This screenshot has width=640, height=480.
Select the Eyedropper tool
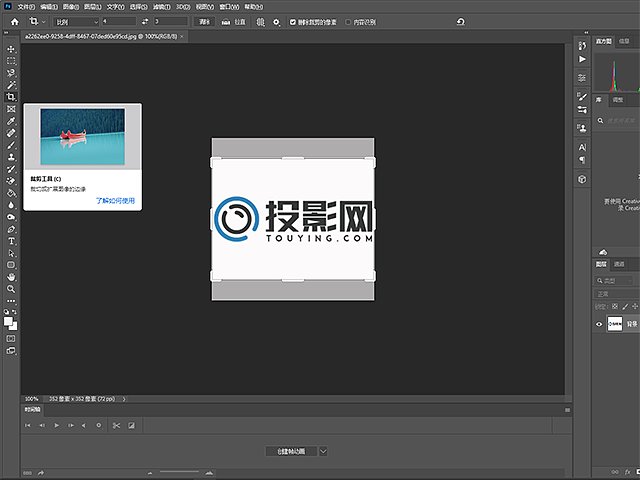point(11,121)
